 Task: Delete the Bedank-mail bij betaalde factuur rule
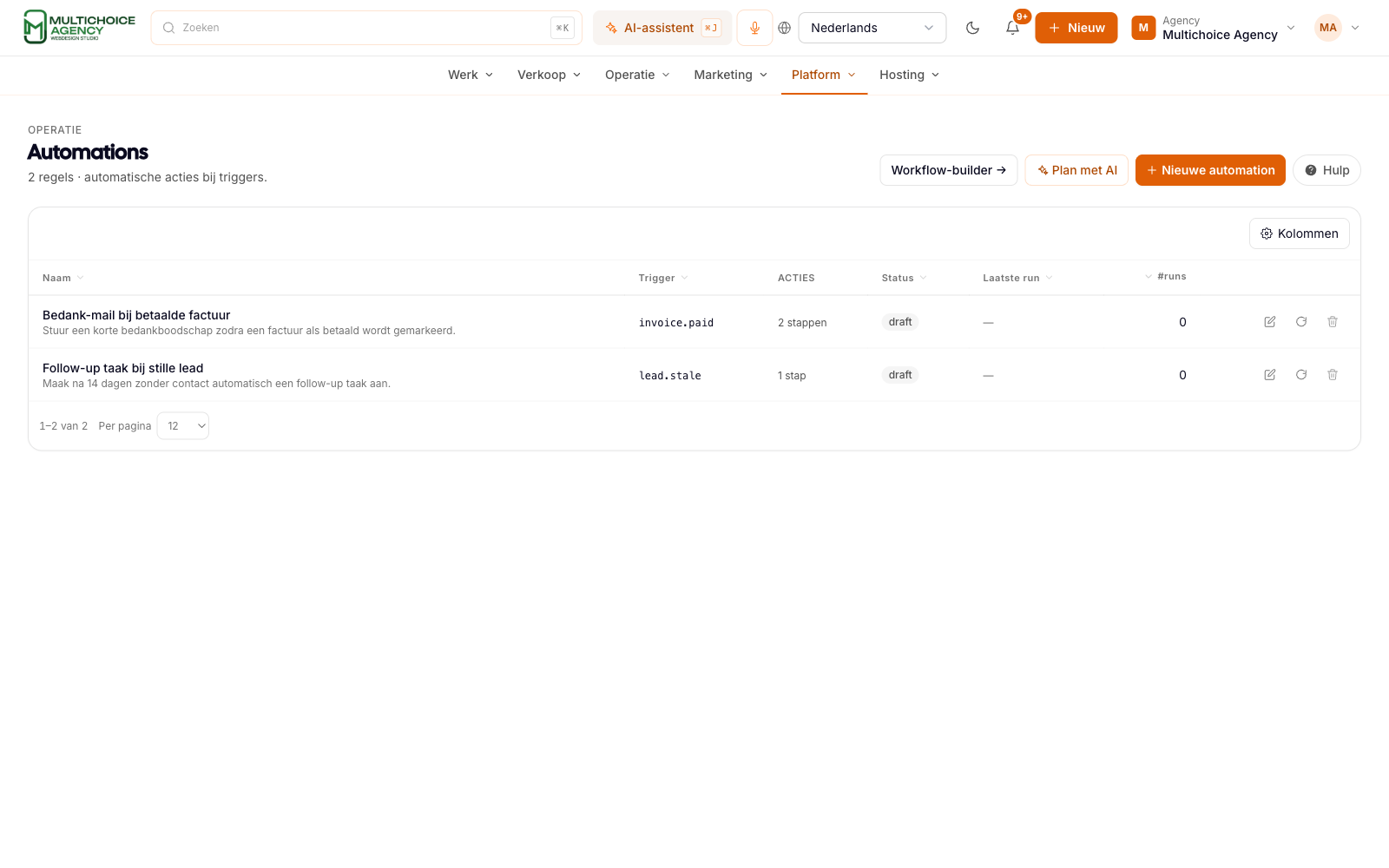tap(1332, 322)
